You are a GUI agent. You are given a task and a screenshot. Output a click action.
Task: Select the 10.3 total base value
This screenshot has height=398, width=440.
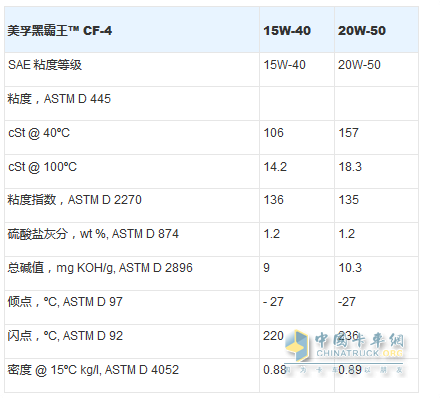[x=350, y=268]
